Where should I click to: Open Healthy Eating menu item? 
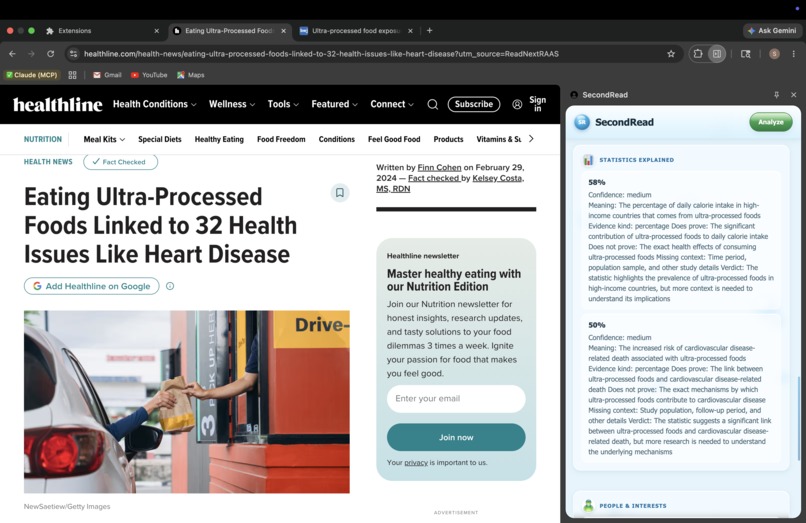tap(219, 139)
